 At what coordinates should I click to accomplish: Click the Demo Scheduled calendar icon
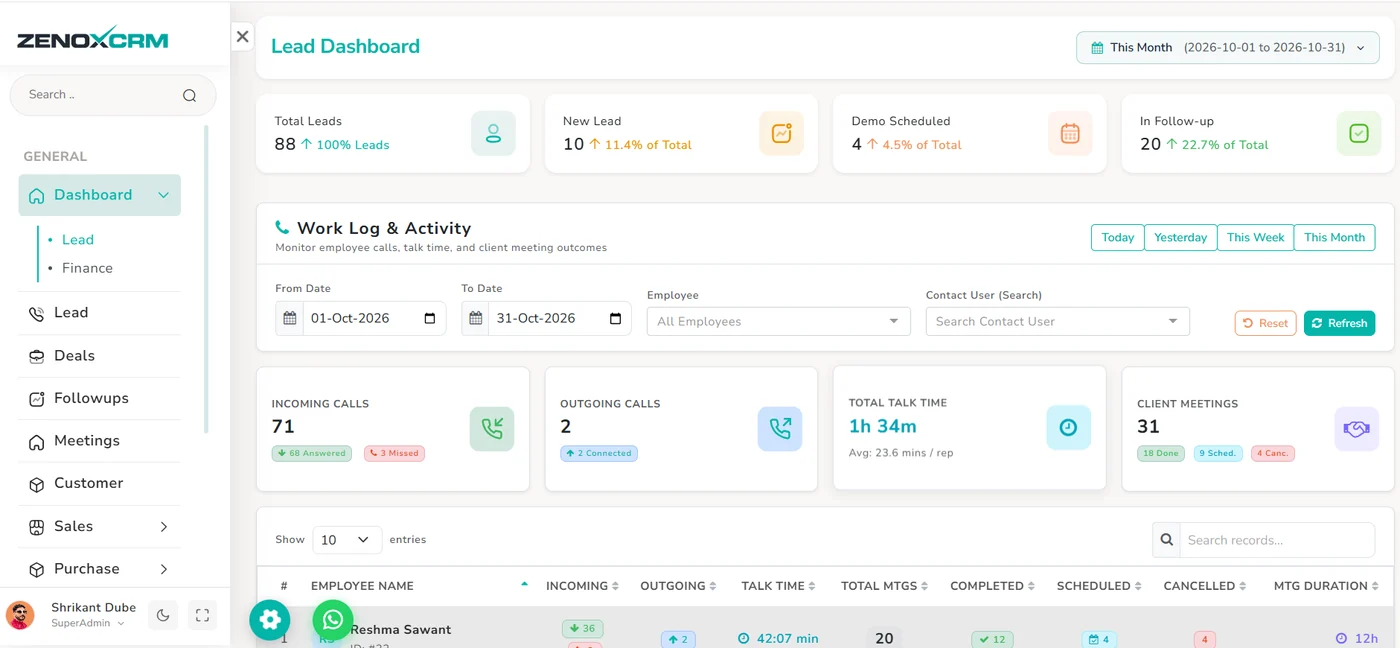[1070, 133]
